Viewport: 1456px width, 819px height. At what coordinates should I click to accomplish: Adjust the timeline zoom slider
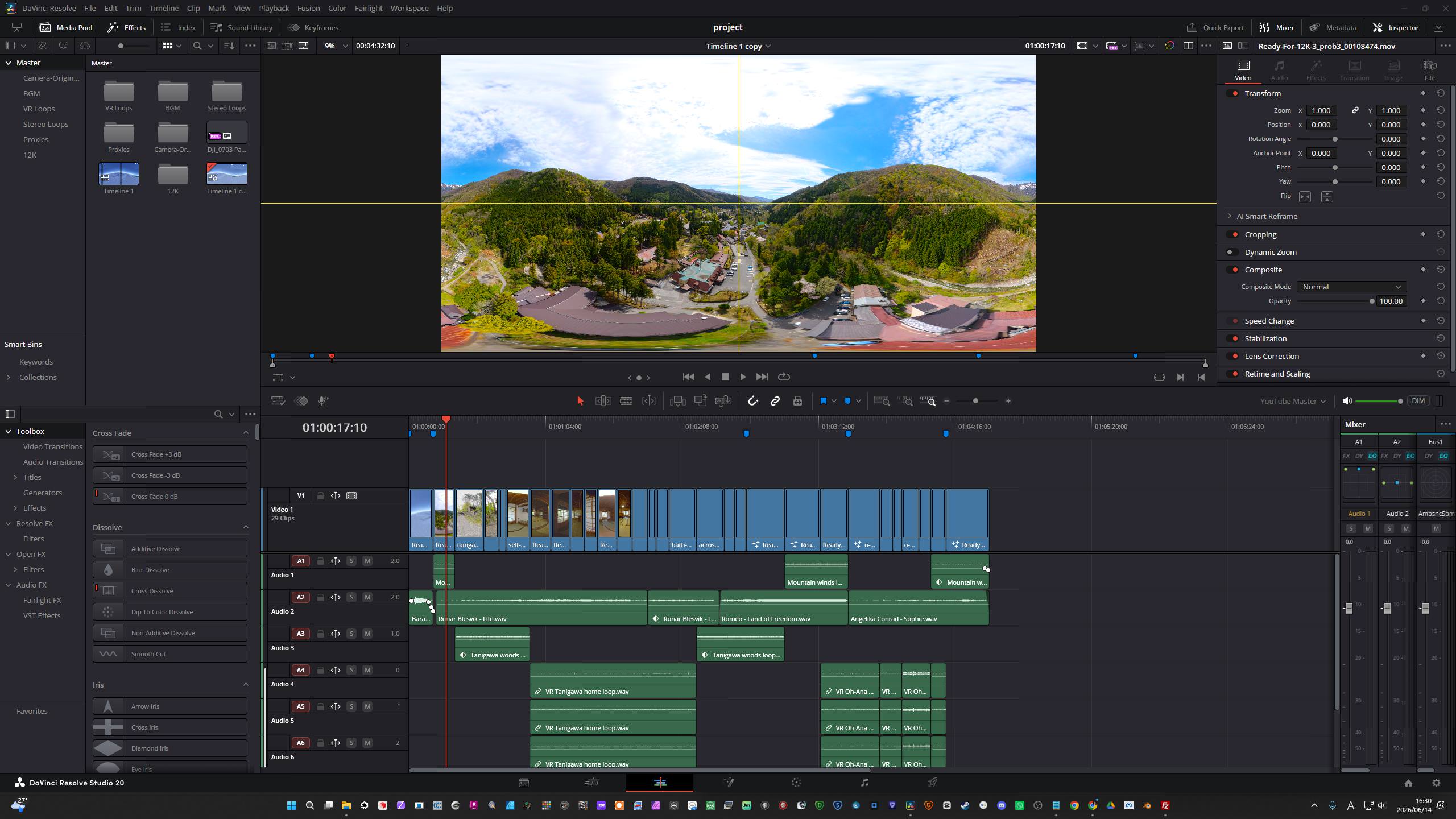(977, 401)
